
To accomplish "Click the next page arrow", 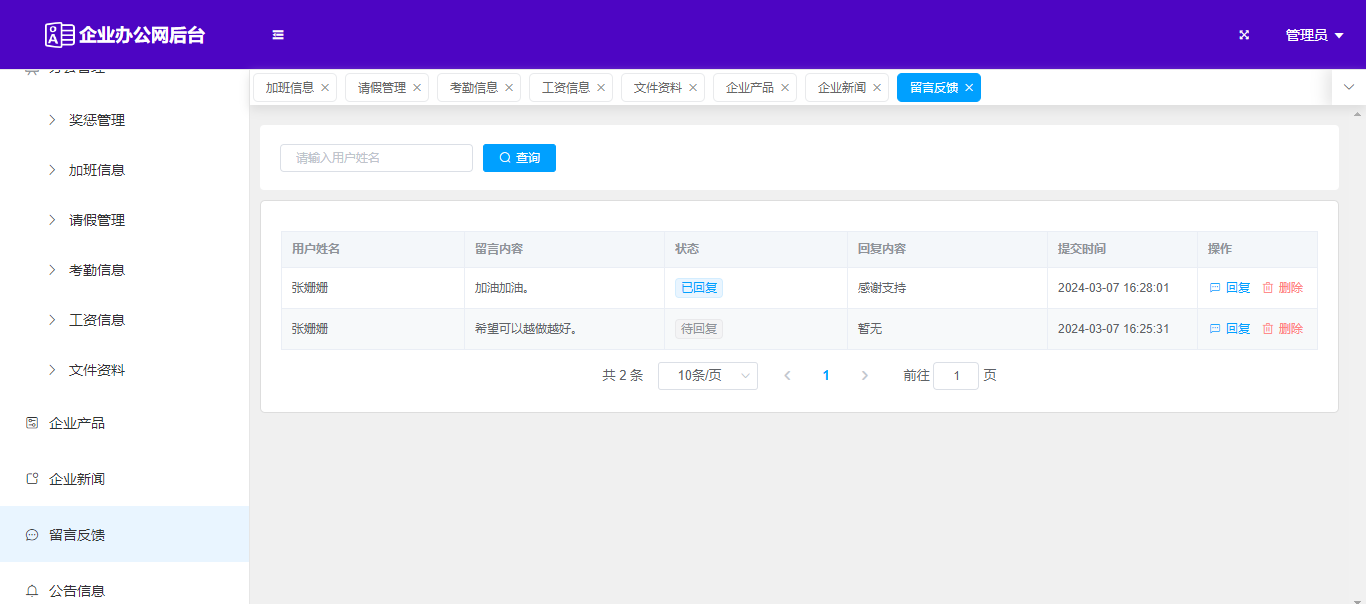I will pyautogui.click(x=865, y=376).
